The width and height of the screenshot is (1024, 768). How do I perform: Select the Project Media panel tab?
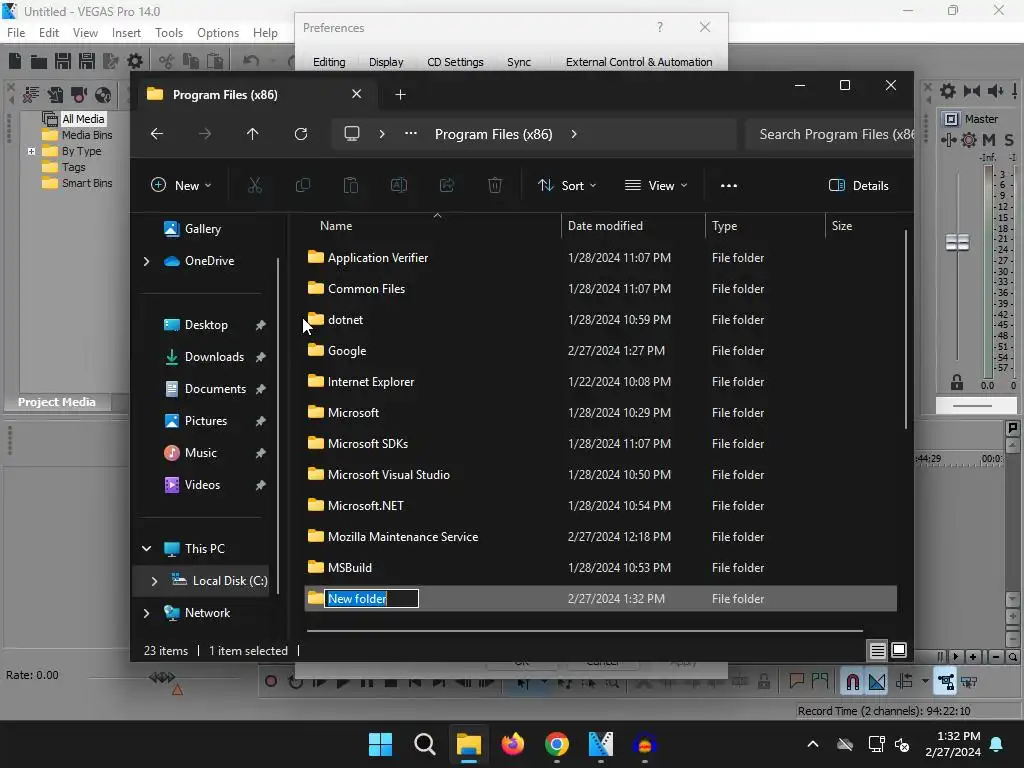coord(57,402)
